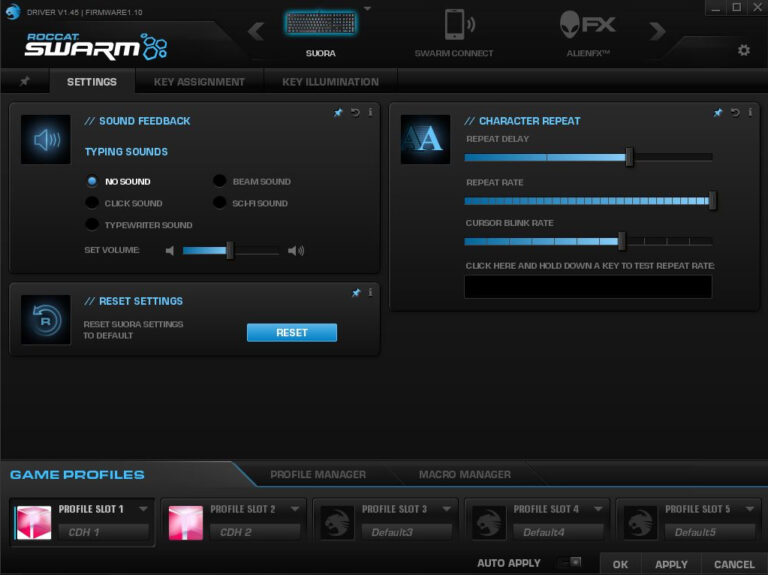The image size is (768, 575).
Task: Click the Cancel button
Action: click(734, 564)
